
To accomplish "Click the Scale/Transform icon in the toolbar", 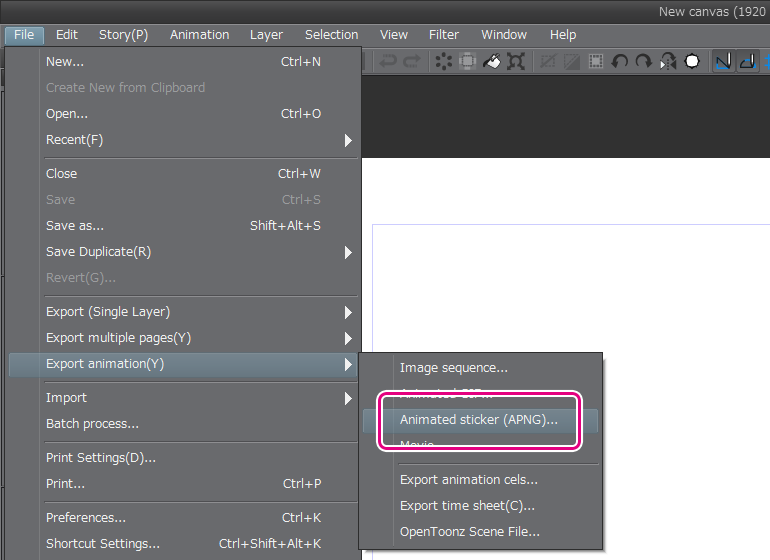I will pos(516,62).
